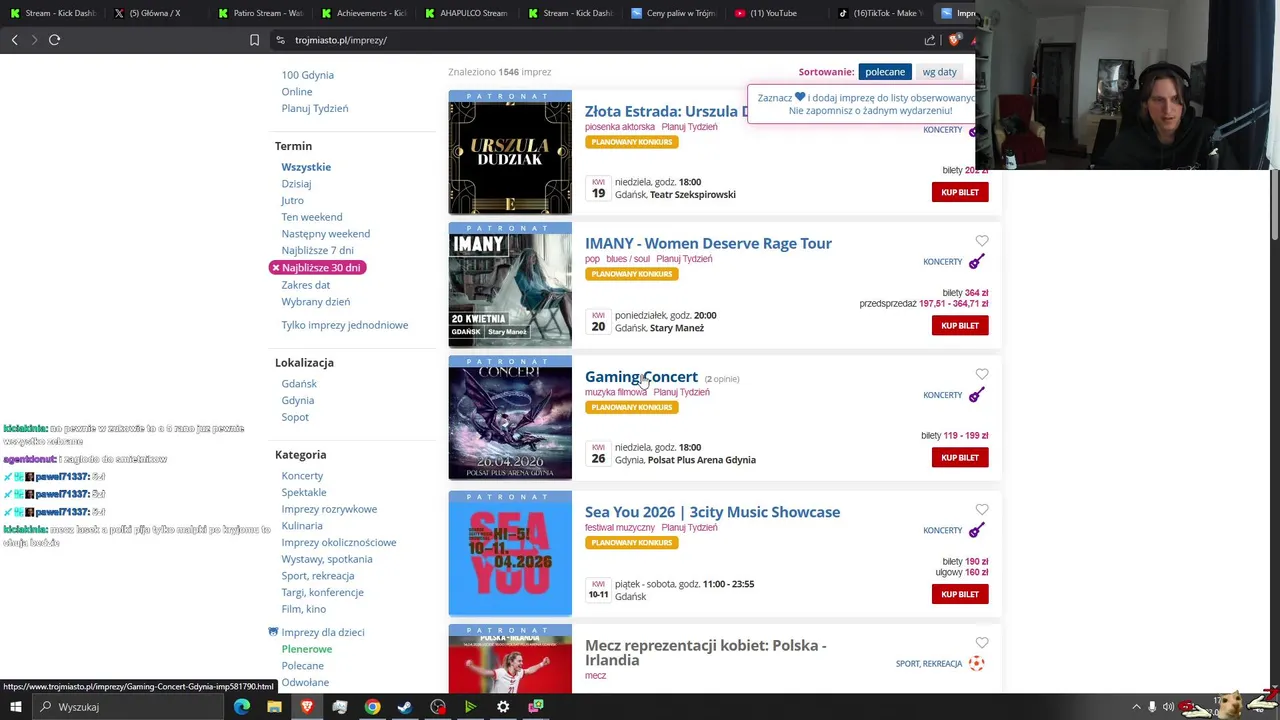
Task: Select the Wszystkie date filter
Action: coord(306,167)
